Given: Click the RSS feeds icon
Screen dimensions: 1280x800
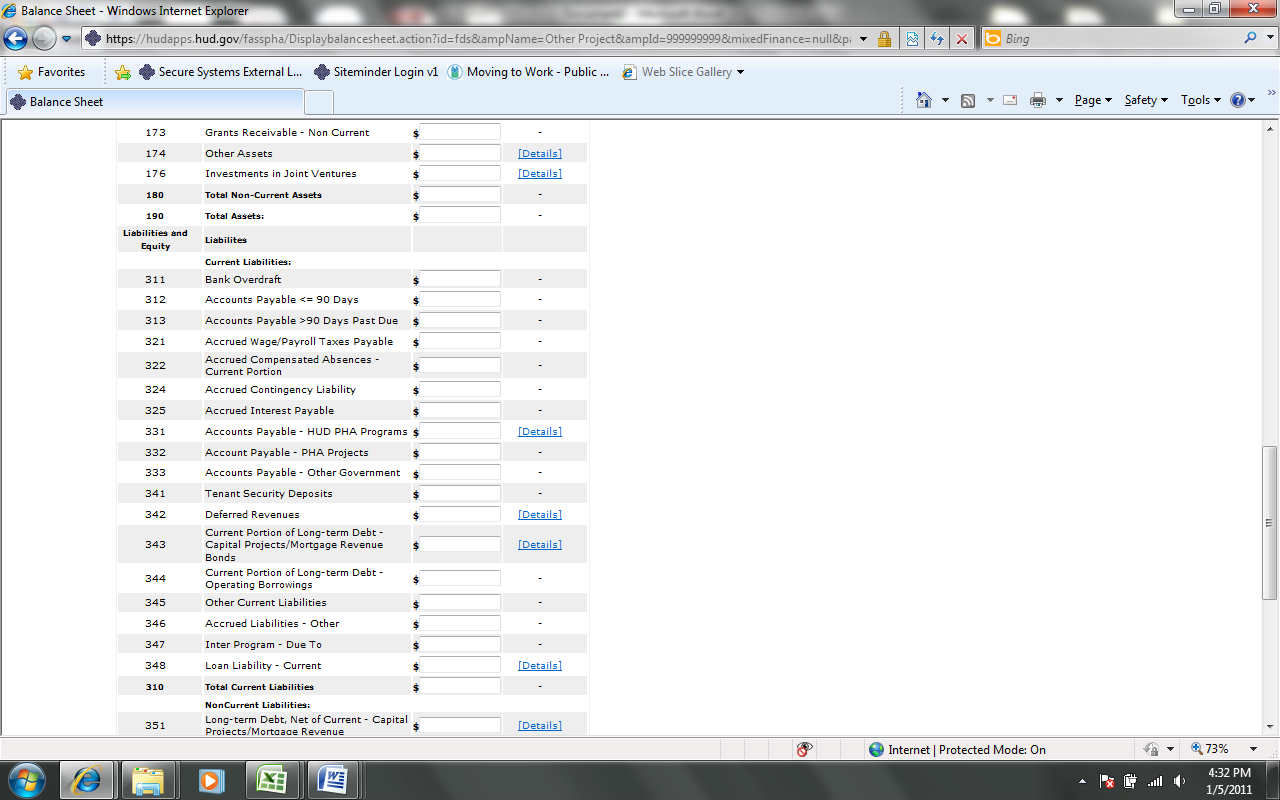Looking at the screenshot, I should tap(968, 100).
